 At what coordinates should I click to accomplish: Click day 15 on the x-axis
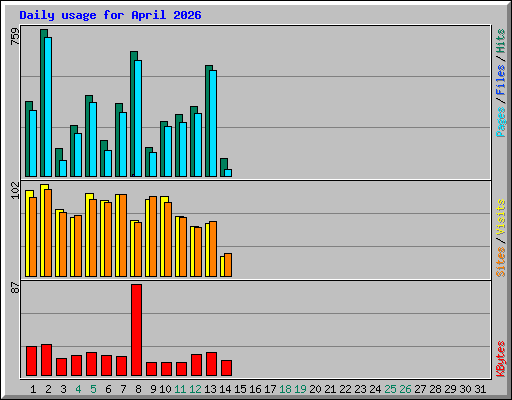[240, 389]
